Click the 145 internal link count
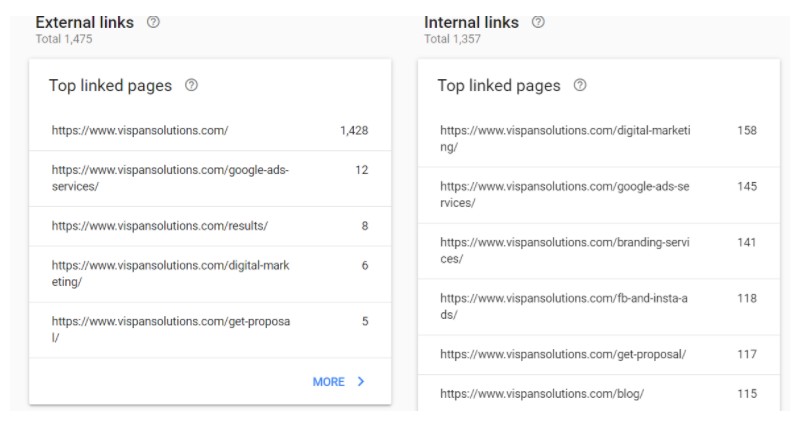 (747, 186)
